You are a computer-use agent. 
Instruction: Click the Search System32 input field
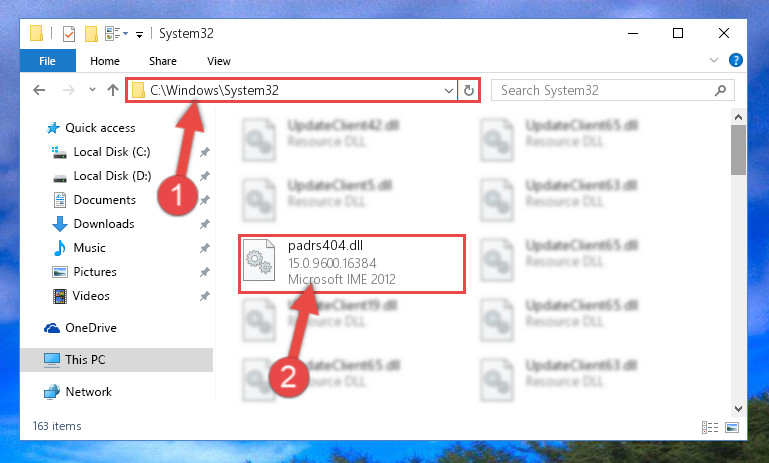605,90
